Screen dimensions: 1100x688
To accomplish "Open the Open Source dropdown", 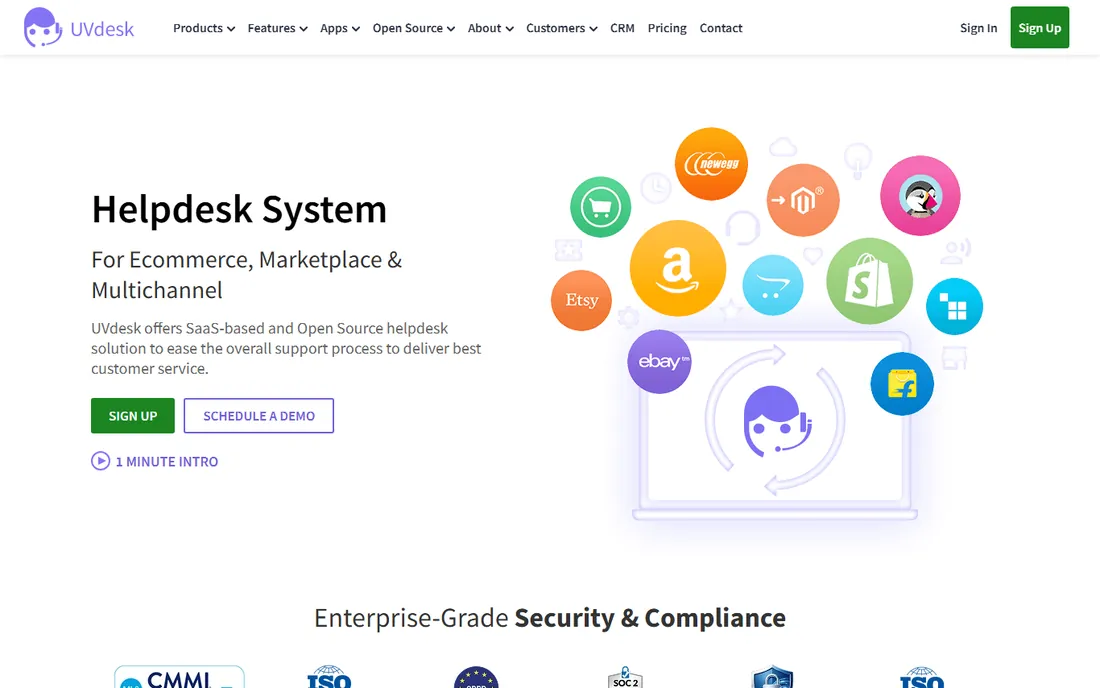I will point(413,28).
